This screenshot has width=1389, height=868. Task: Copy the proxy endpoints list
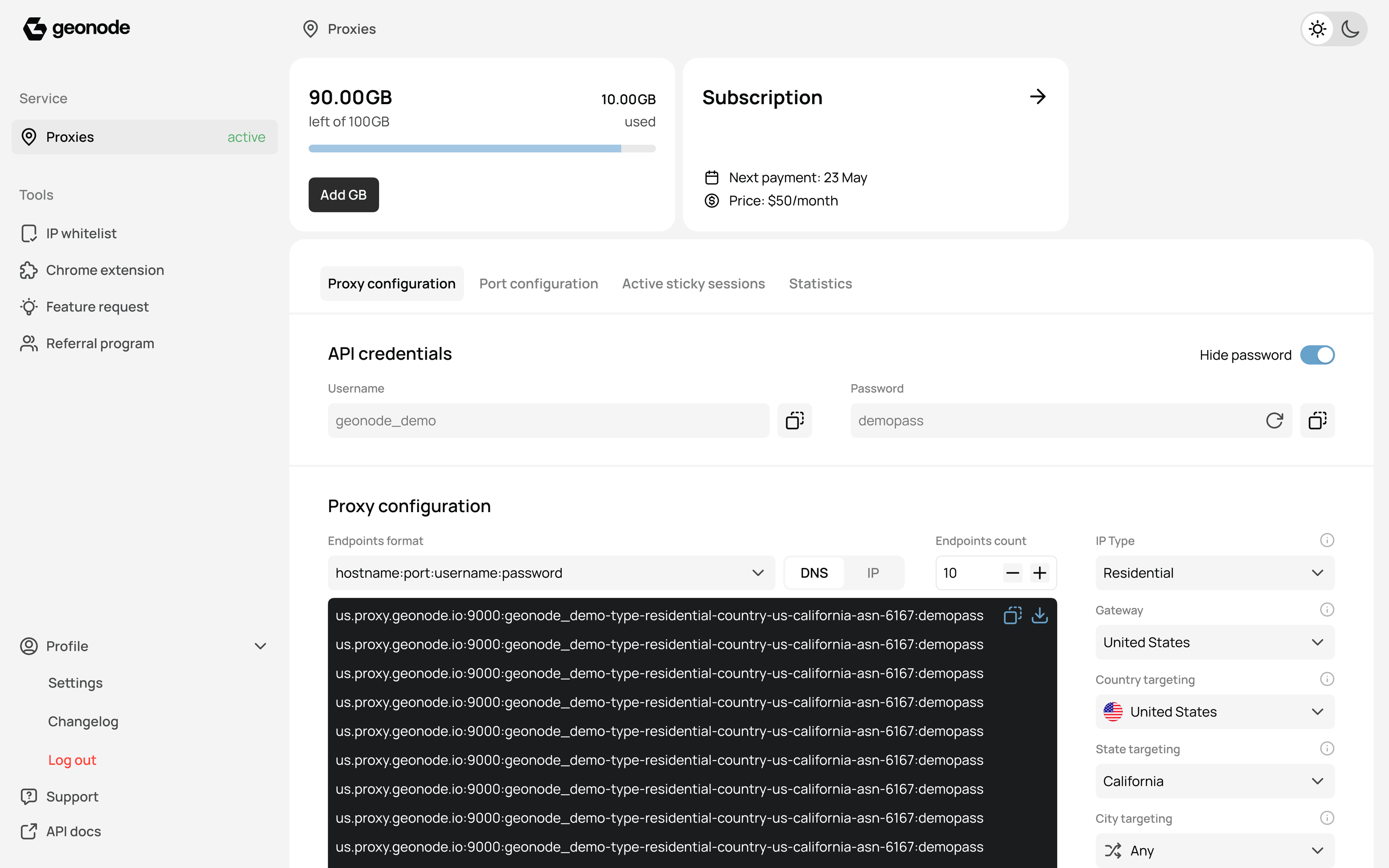tap(1012, 616)
